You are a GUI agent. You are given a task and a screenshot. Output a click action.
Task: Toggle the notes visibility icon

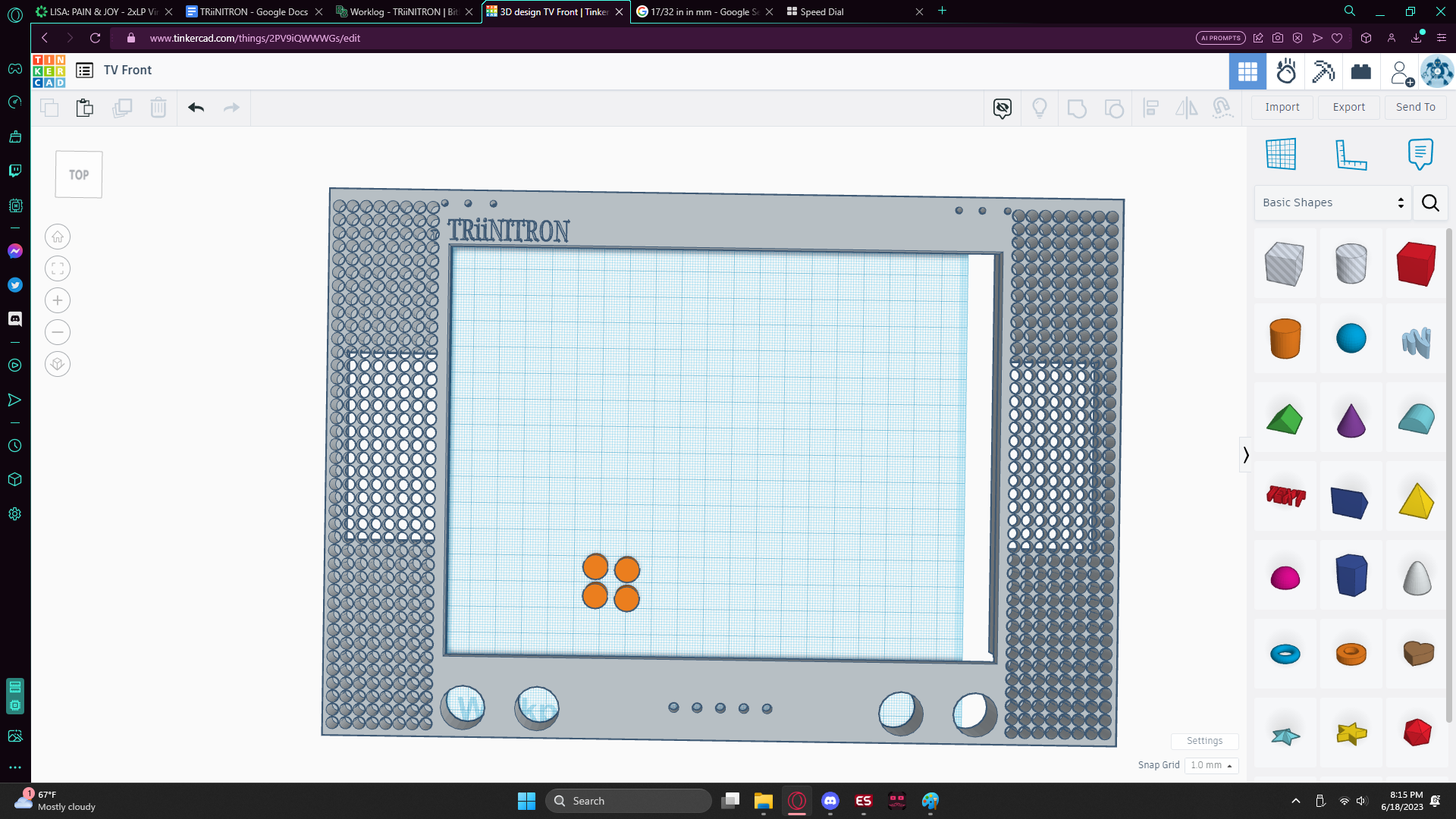coord(1003,108)
